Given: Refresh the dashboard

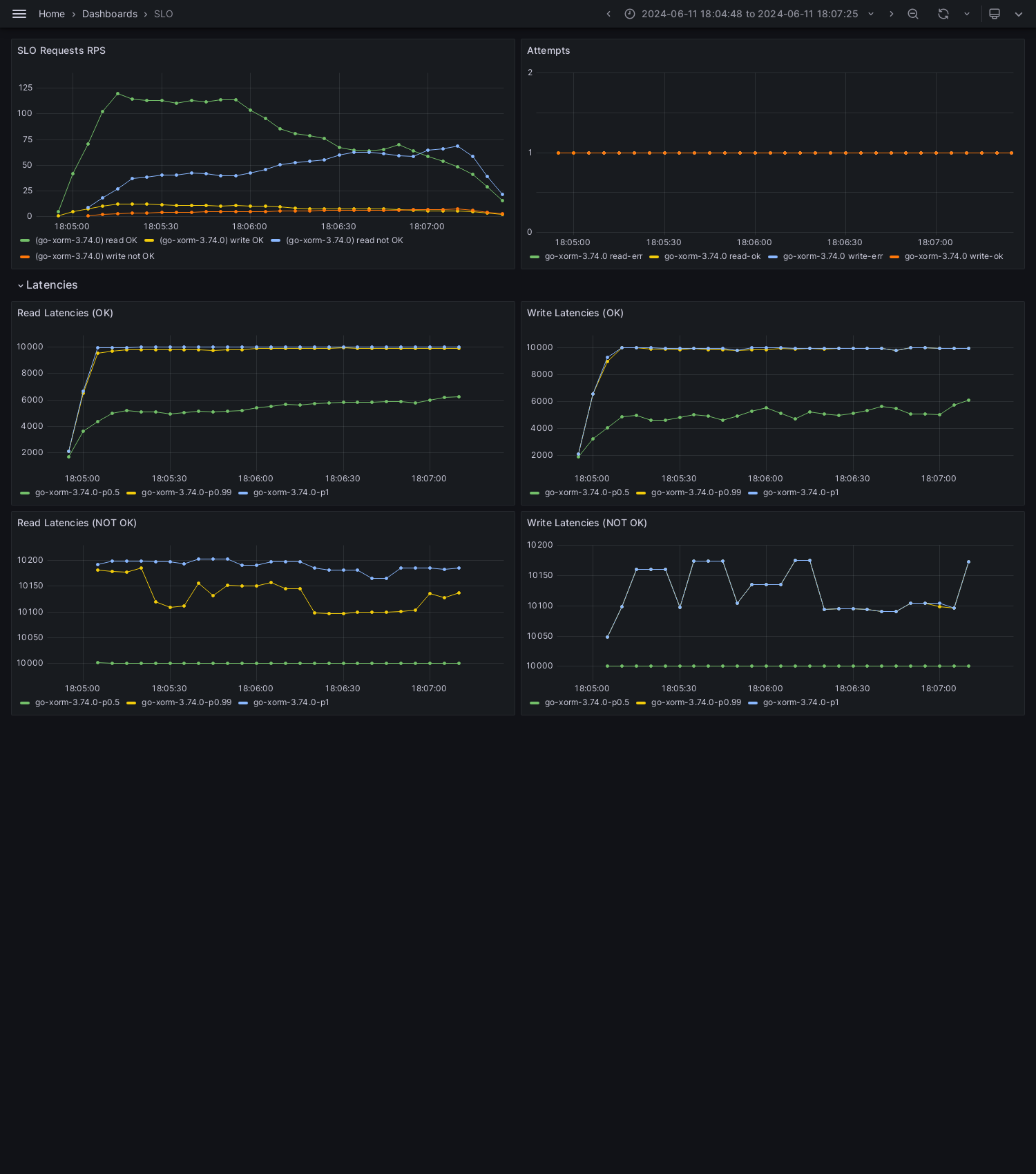Looking at the screenshot, I should 943,14.
